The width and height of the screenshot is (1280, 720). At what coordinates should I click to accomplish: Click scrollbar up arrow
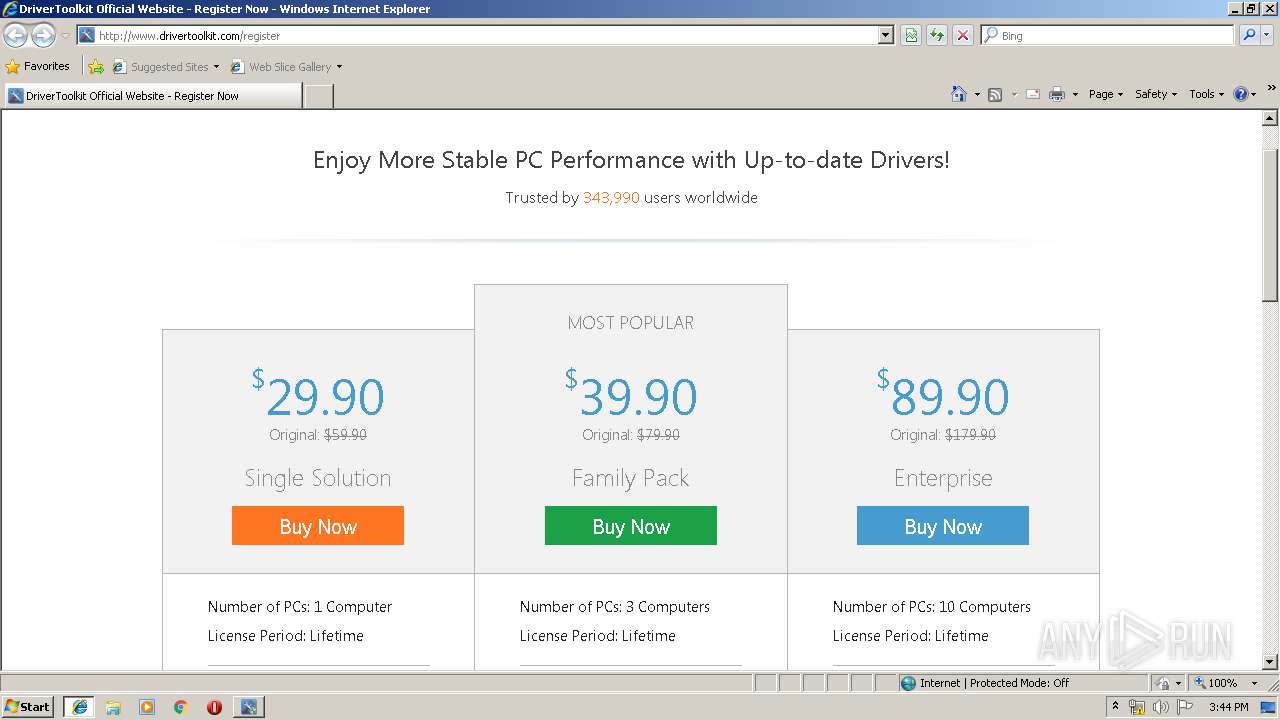pos(1270,118)
